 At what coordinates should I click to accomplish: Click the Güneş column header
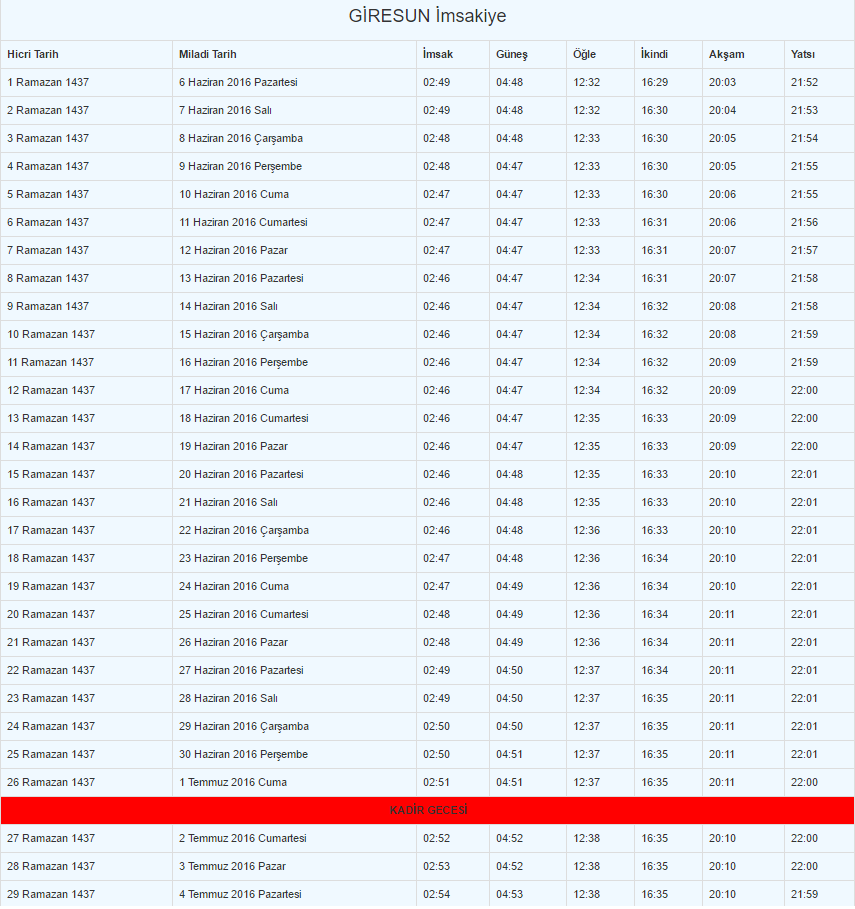(x=512, y=54)
